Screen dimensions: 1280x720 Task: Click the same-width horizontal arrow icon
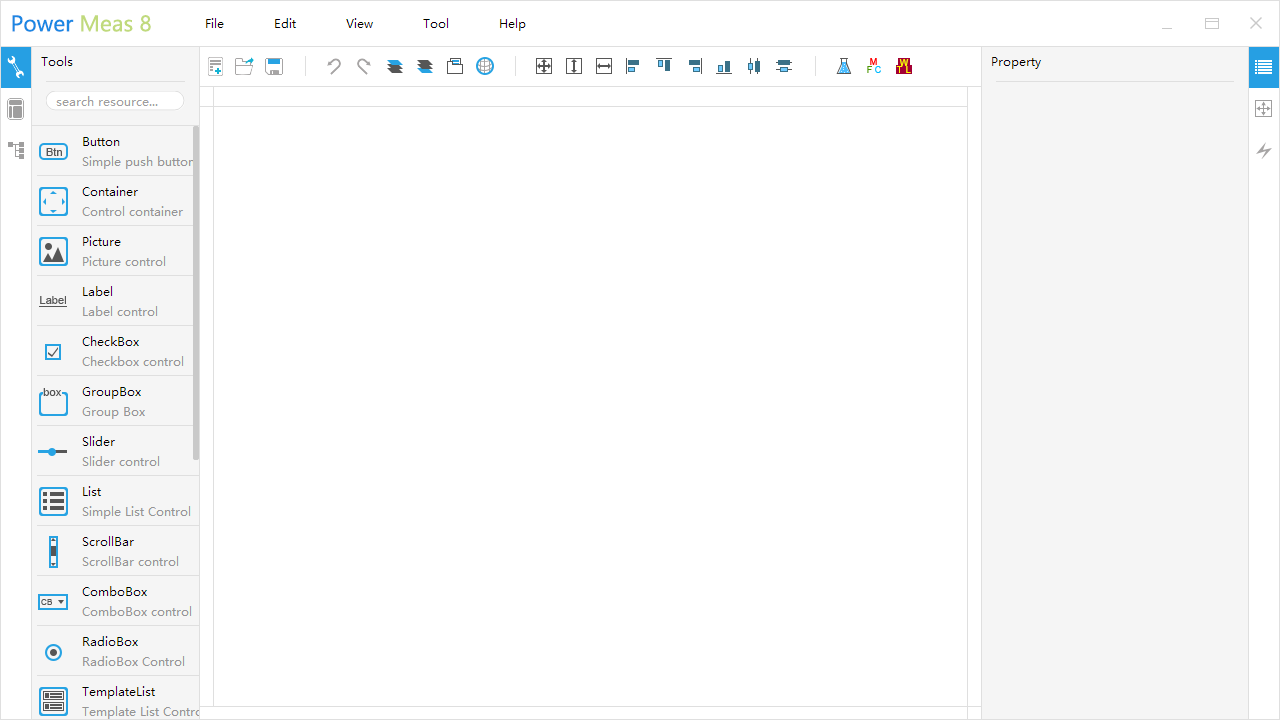[604, 67]
